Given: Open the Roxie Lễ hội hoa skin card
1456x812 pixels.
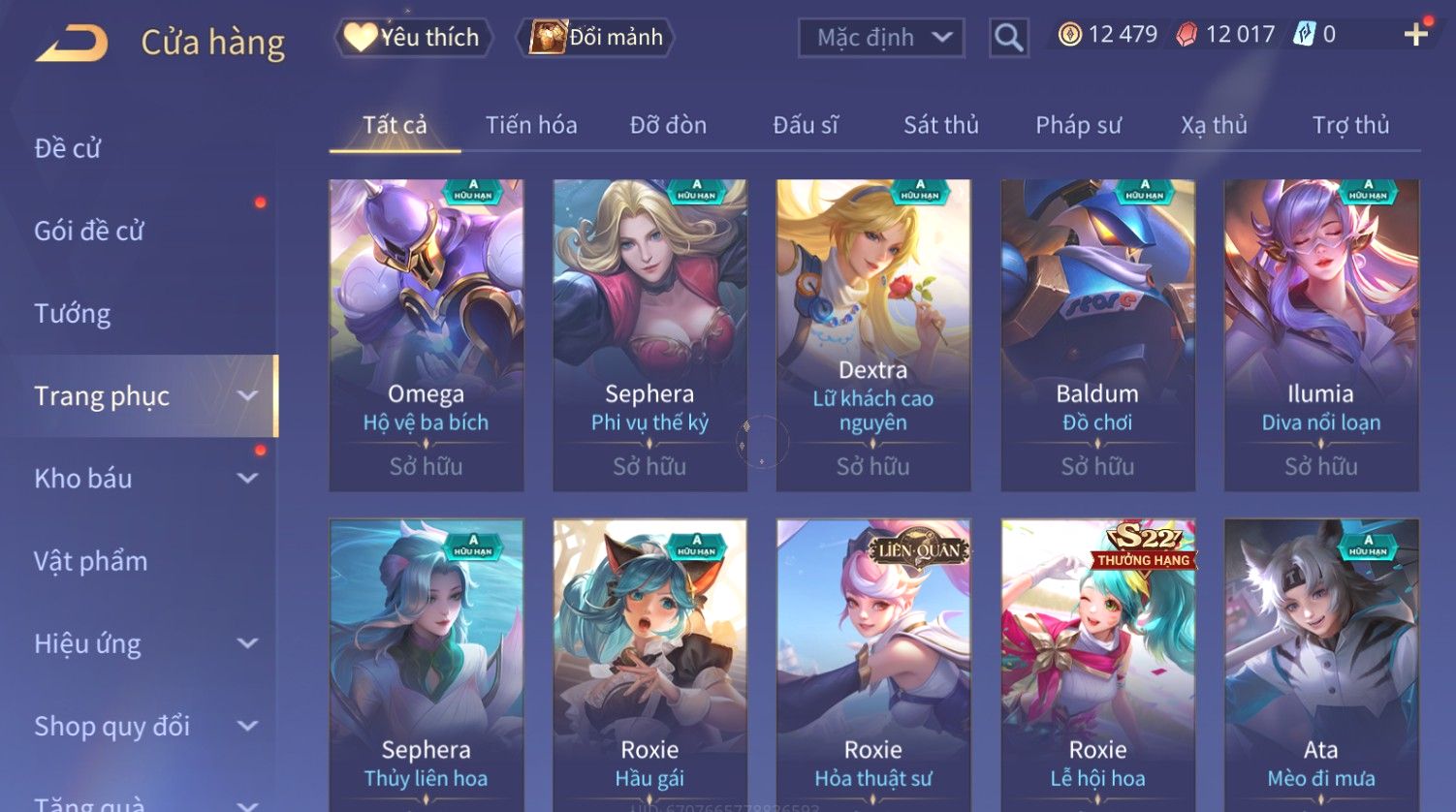Looking at the screenshot, I should pyautogui.click(x=1097, y=665).
